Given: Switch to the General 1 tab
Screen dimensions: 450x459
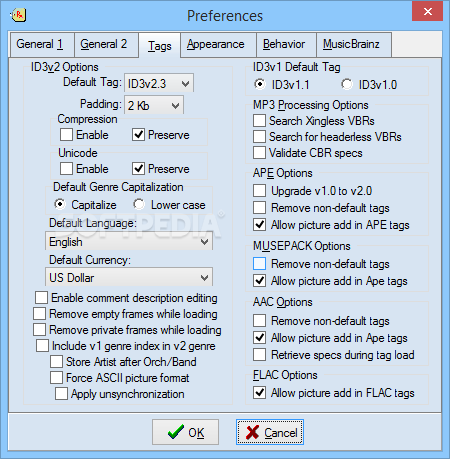Looking at the screenshot, I should pyautogui.click(x=42, y=44).
